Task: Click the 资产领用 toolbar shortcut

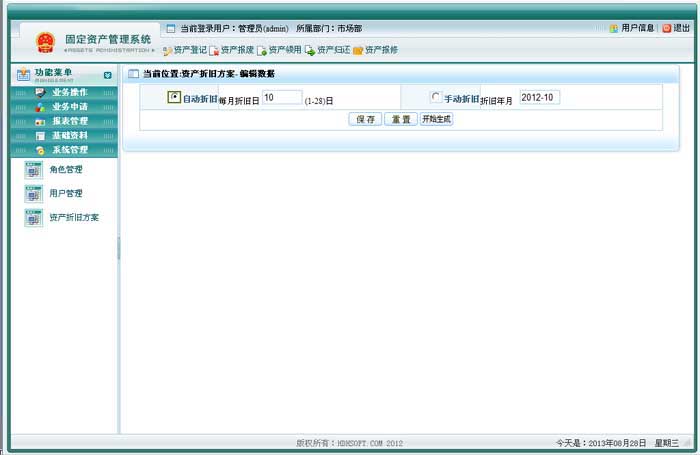Action: pyautogui.click(x=262, y=50)
